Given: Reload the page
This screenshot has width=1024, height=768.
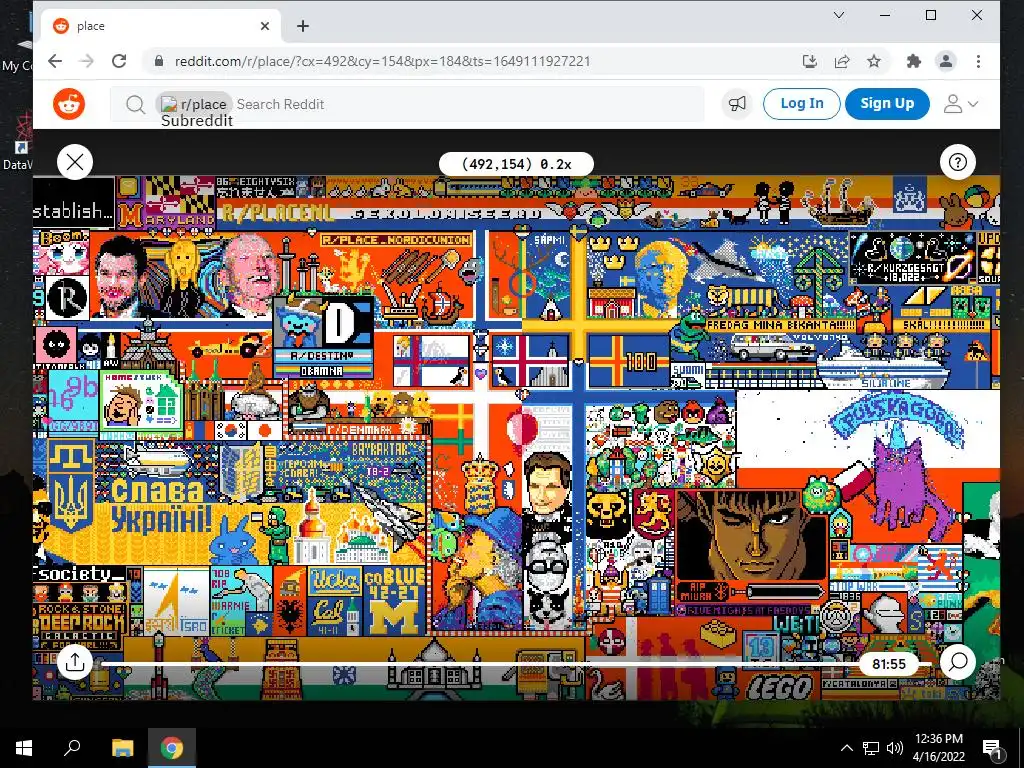Looking at the screenshot, I should (119, 61).
